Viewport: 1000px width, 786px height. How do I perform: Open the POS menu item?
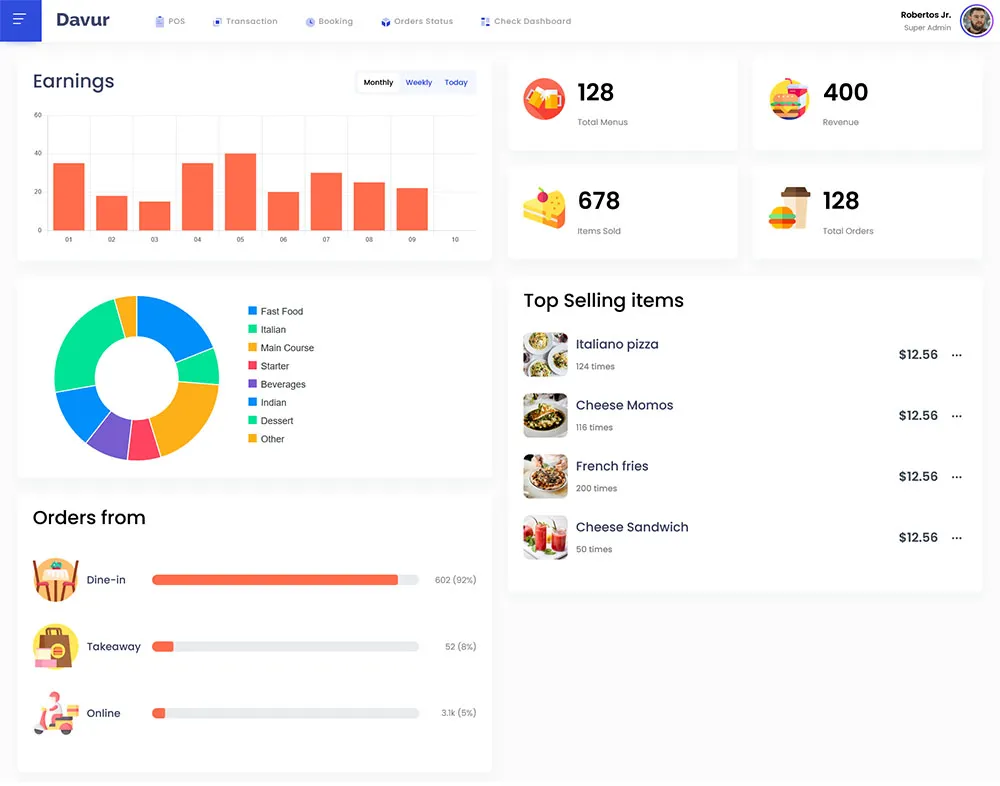click(177, 21)
